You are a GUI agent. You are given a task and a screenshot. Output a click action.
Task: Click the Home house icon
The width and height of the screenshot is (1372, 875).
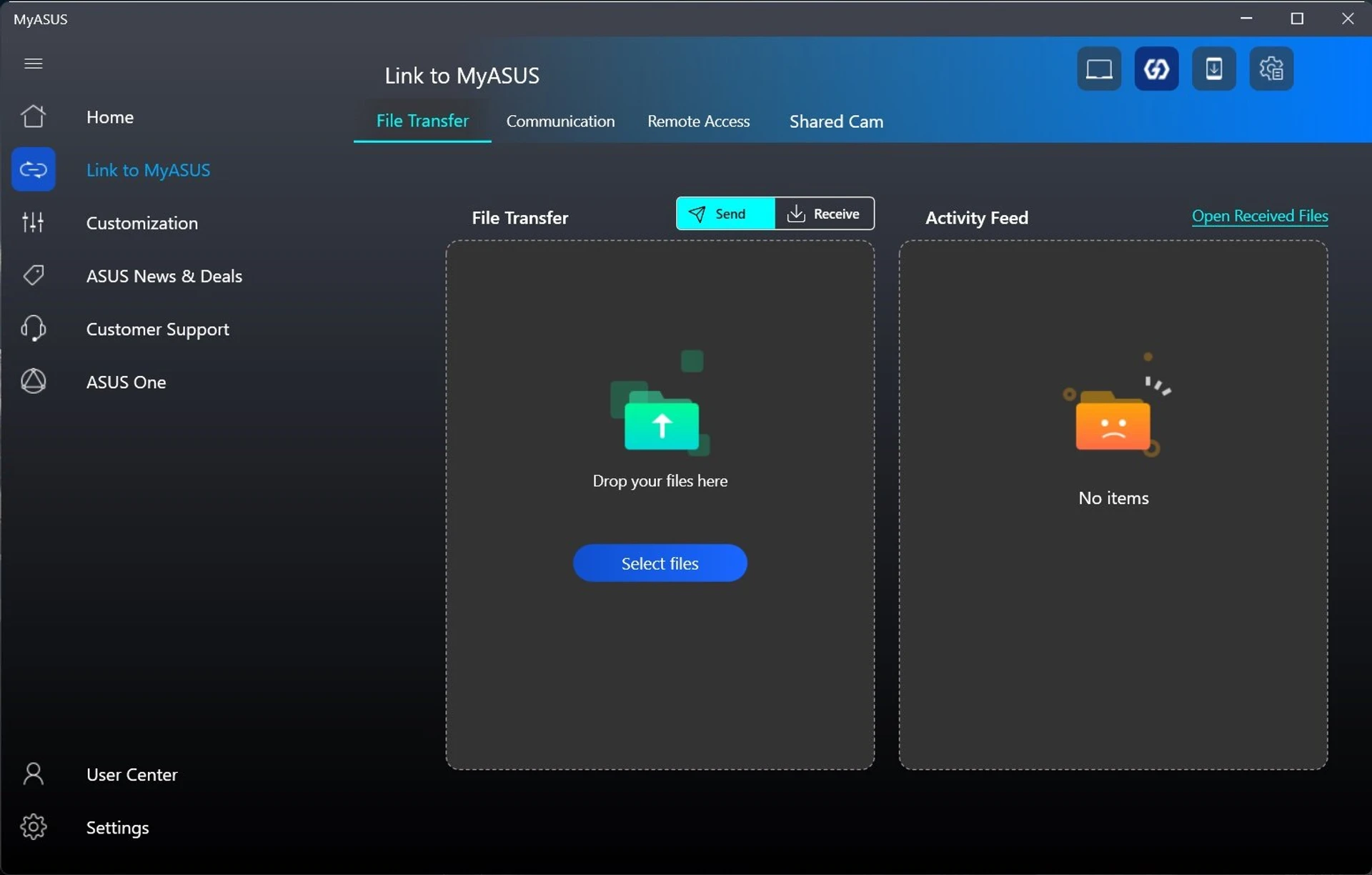[x=33, y=117]
